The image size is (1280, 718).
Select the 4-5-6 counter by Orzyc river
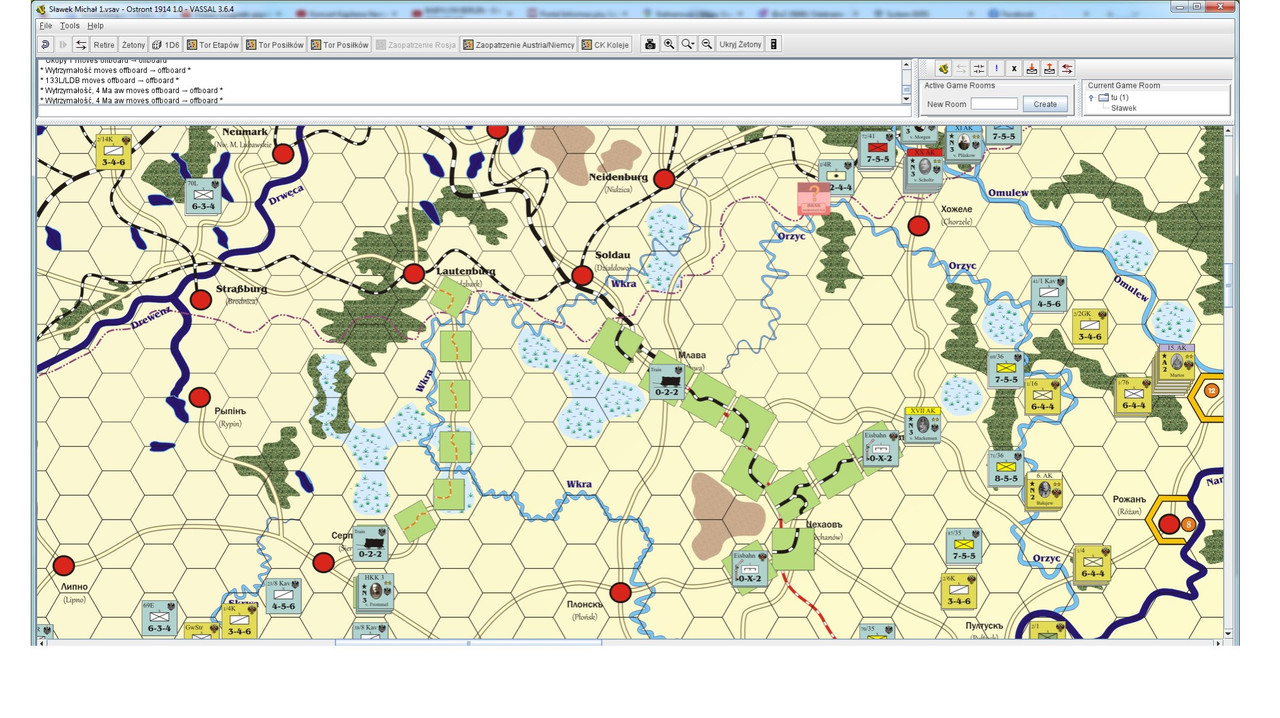(x=1048, y=293)
